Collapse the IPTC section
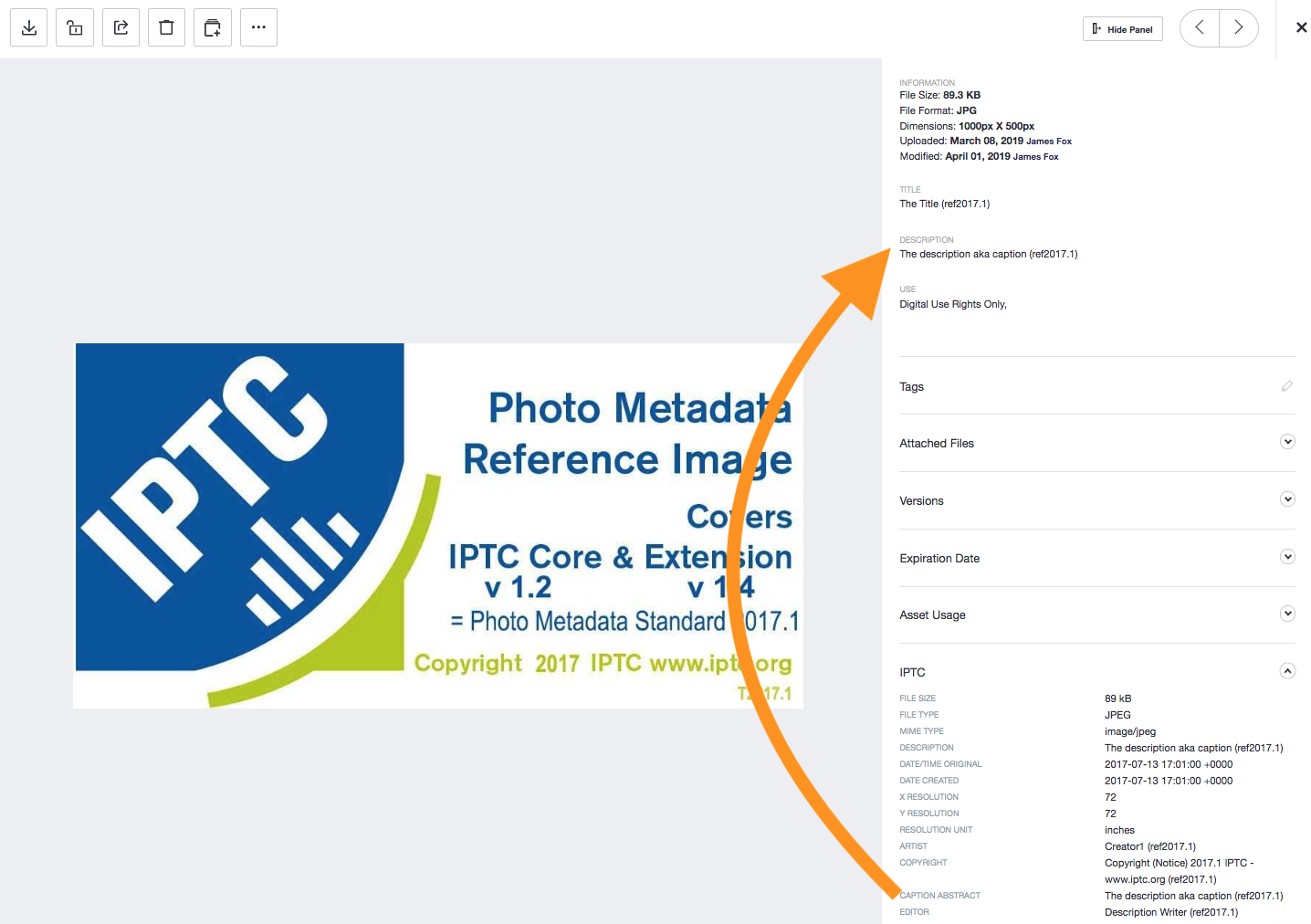This screenshot has height=924, width=1311. tap(1287, 671)
